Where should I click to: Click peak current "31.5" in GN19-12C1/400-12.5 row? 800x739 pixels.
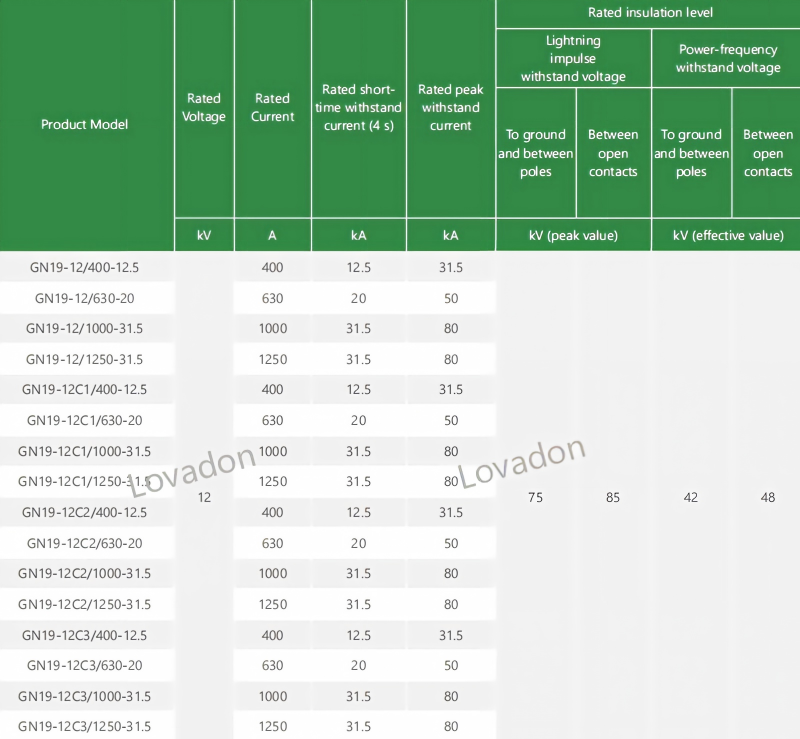(x=451, y=389)
